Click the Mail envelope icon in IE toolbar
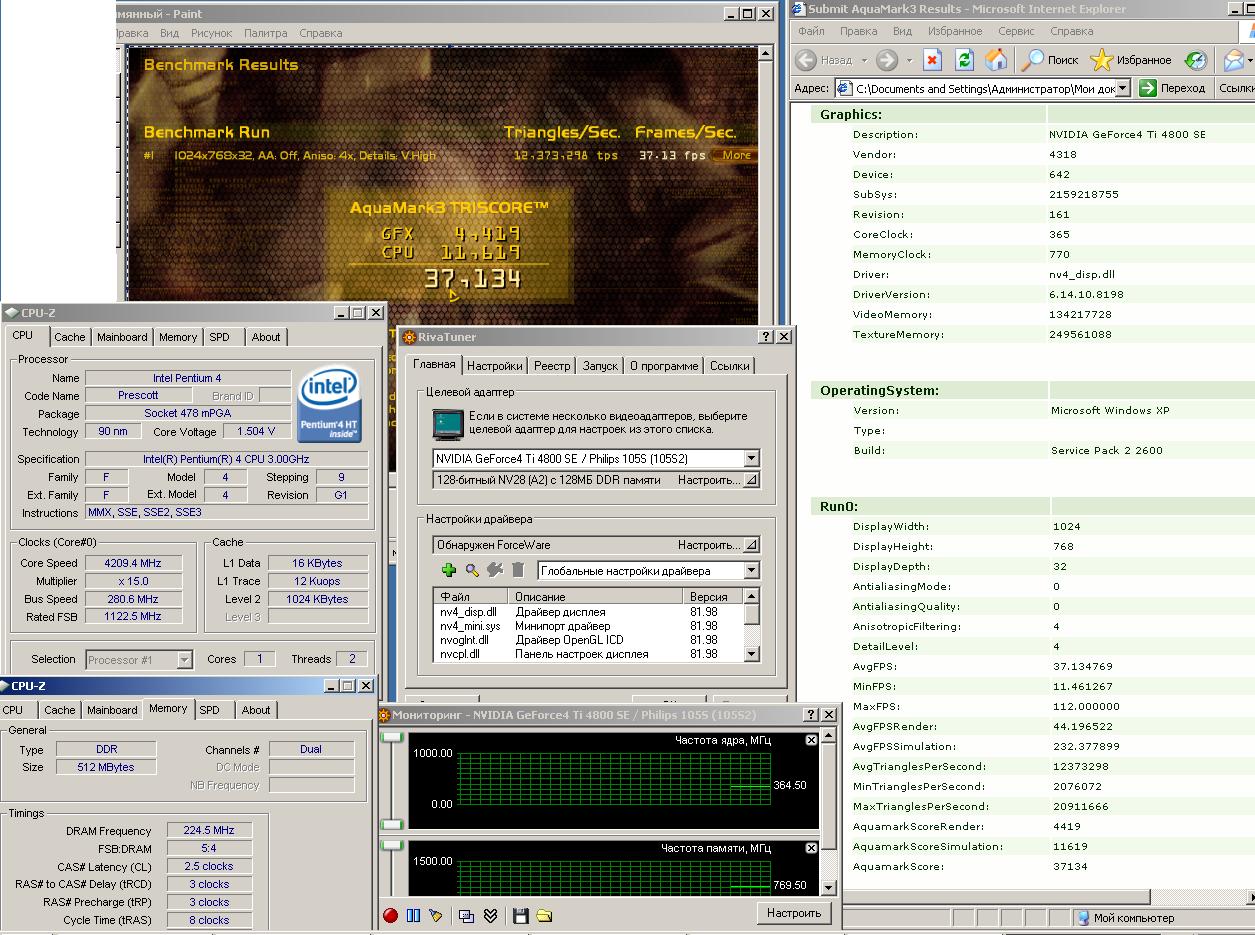The image size is (1255, 935). (x=1234, y=60)
